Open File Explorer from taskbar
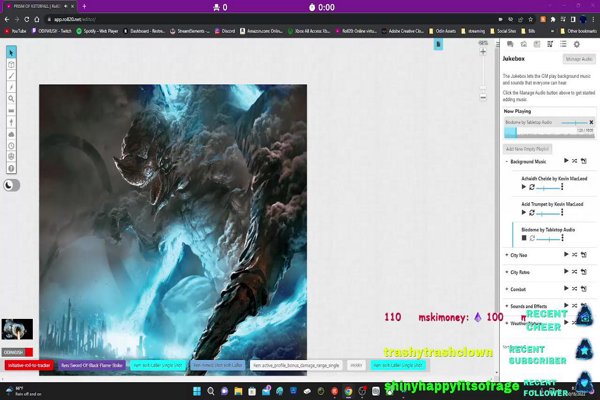 [x=238, y=391]
